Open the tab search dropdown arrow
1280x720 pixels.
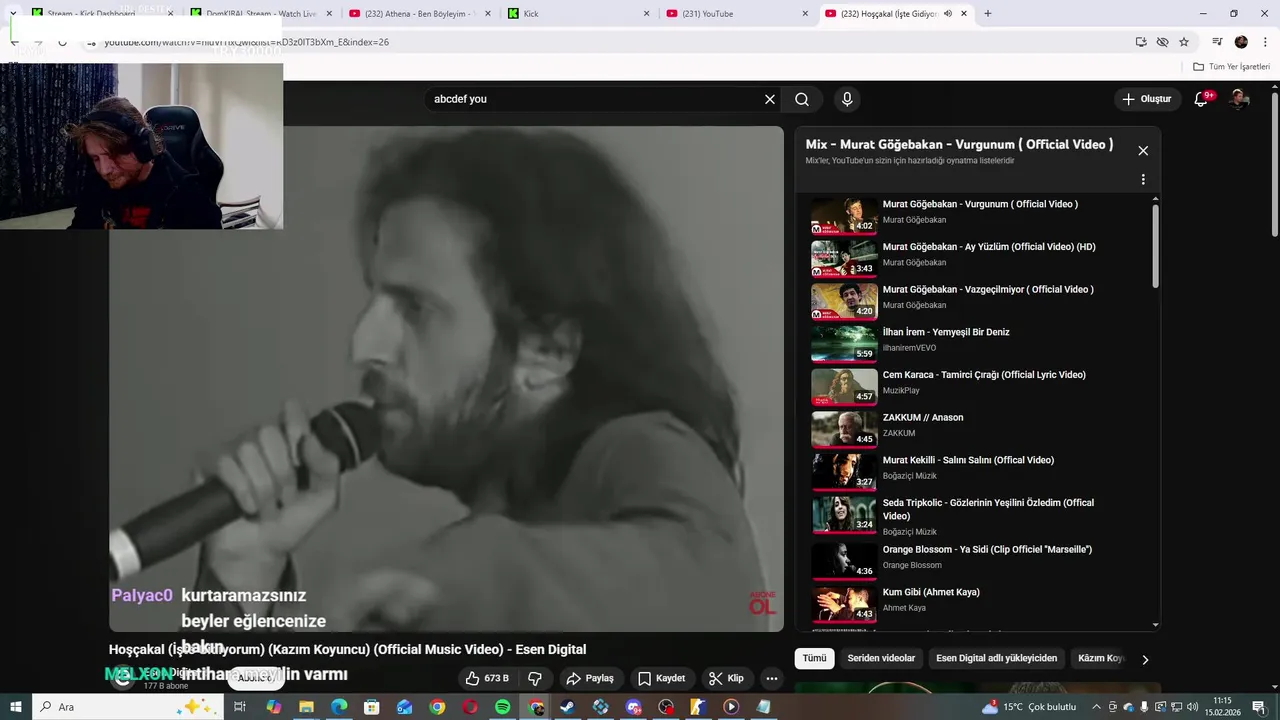click(13, 14)
